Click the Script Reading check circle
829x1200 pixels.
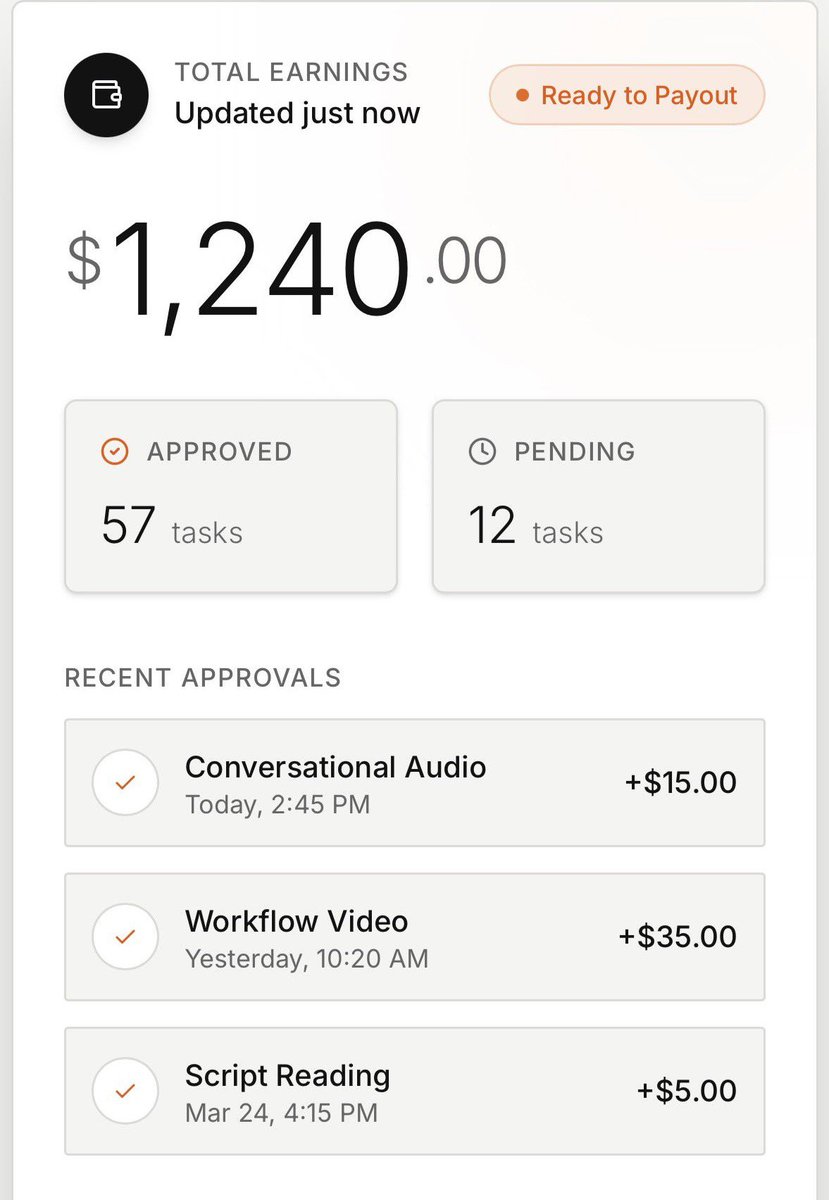[x=125, y=1091]
